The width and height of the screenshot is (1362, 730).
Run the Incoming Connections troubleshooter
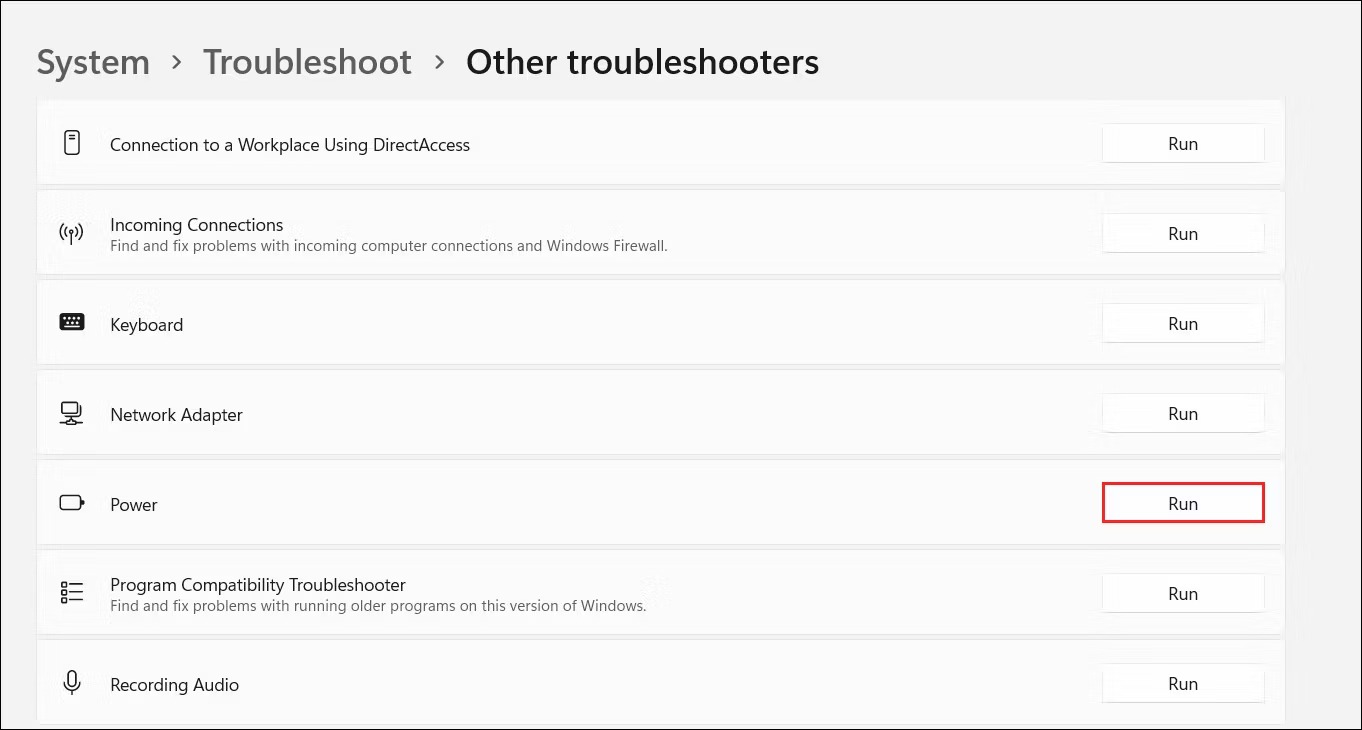tap(1183, 234)
